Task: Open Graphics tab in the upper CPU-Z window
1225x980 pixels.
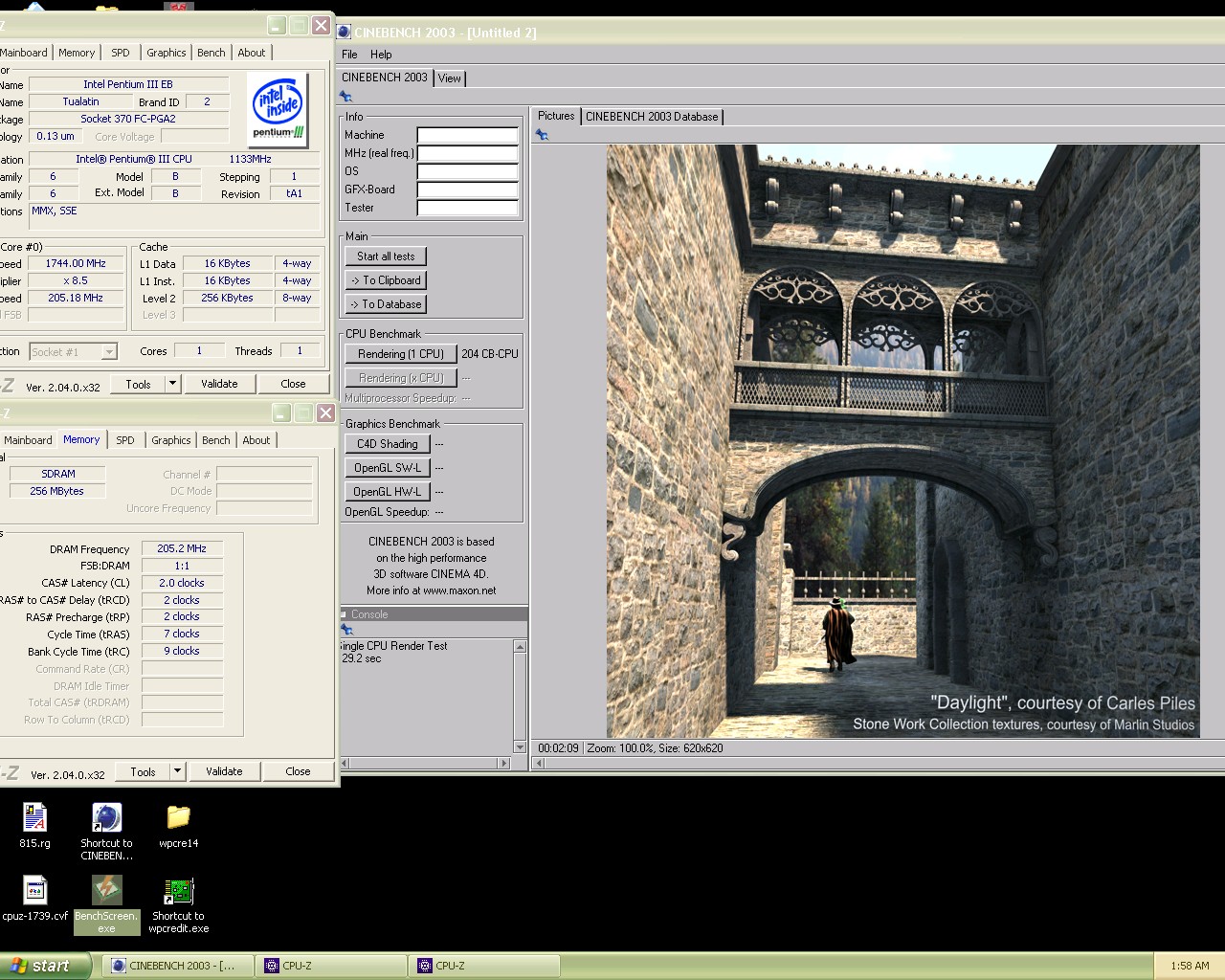Action: click(x=167, y=53)
